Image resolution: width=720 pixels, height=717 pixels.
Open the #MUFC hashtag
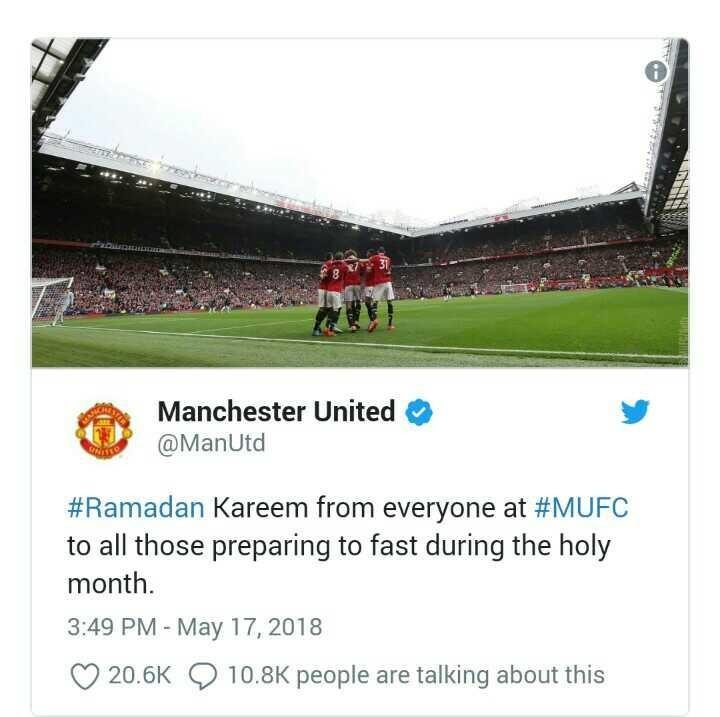click(x=581, y=508)
